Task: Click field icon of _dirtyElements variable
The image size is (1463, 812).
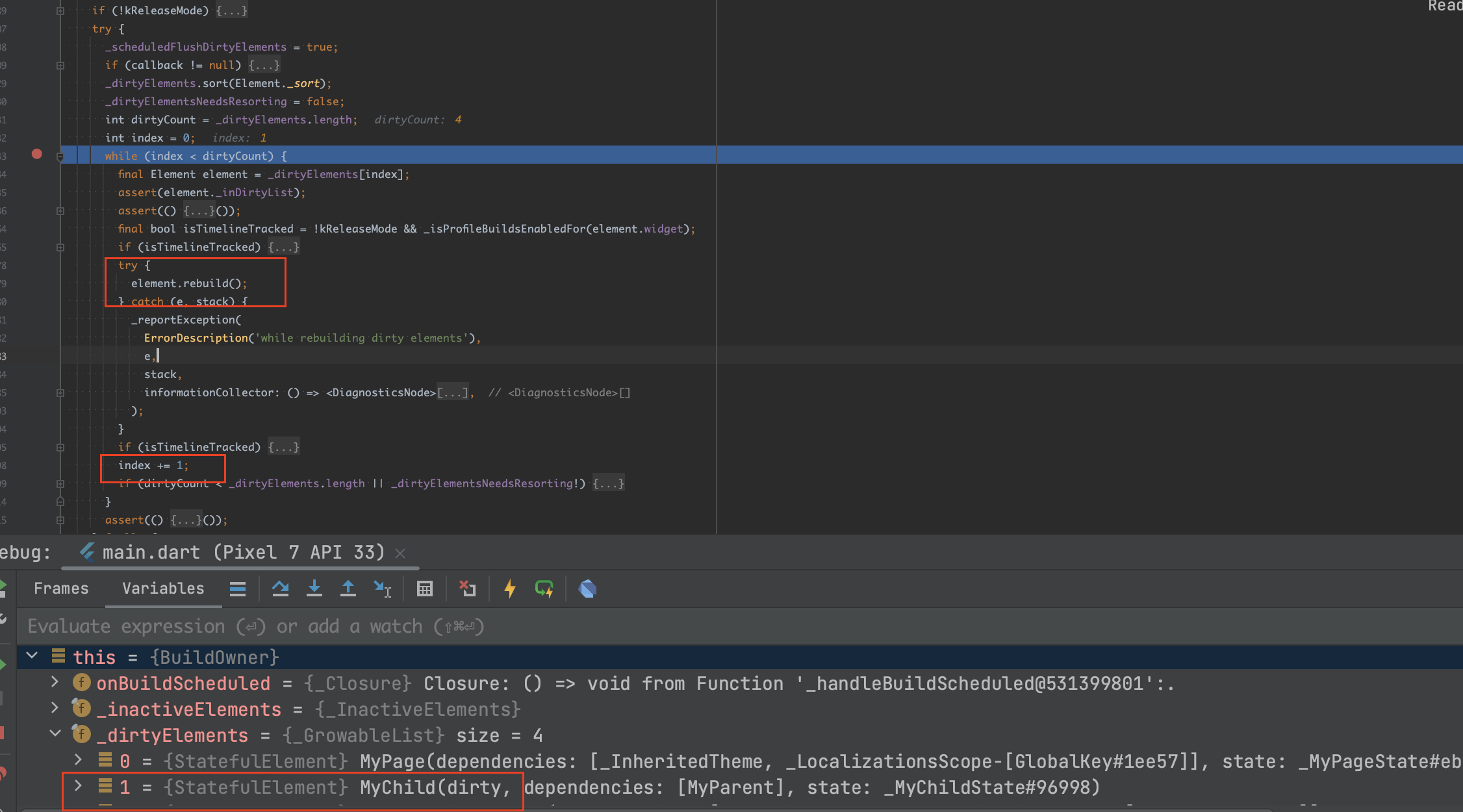Action: point(82,734)
